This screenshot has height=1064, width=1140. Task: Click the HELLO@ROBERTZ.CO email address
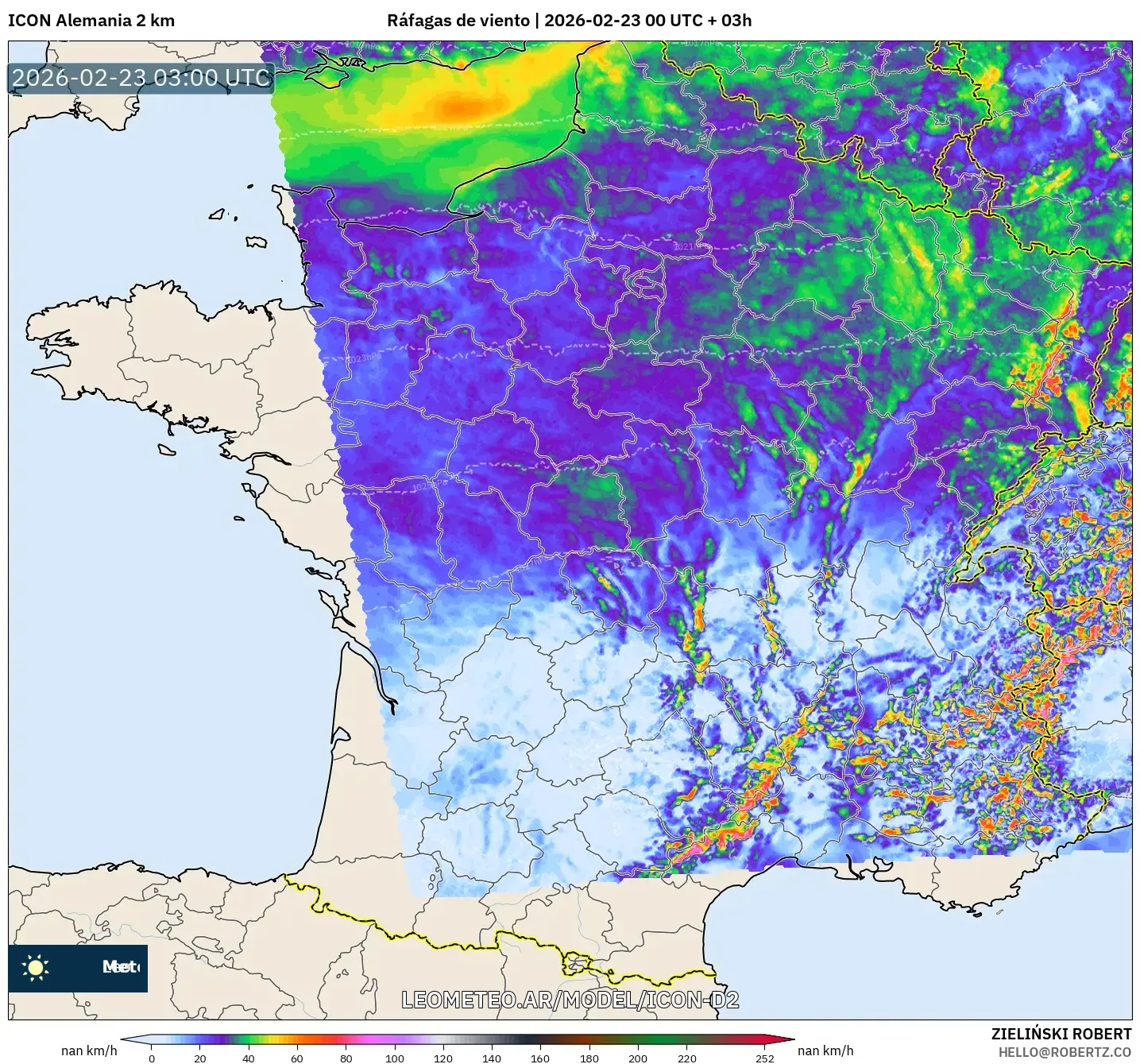(1065, 1052)
